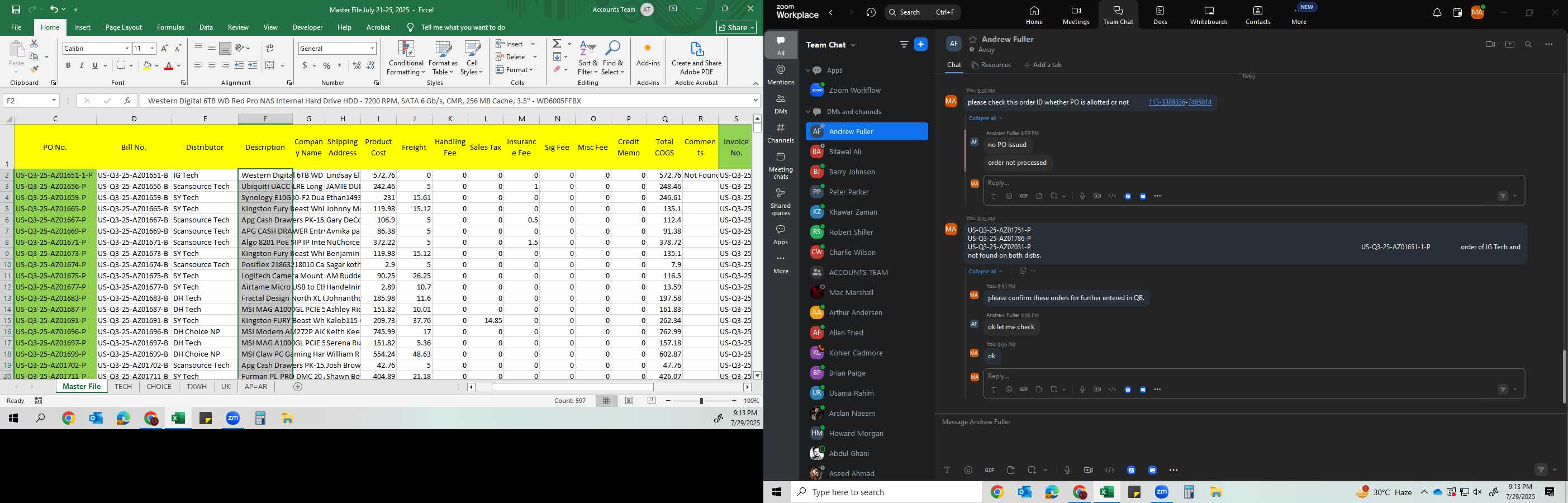Toggle Italic formatting in Excel

(82, 66)
